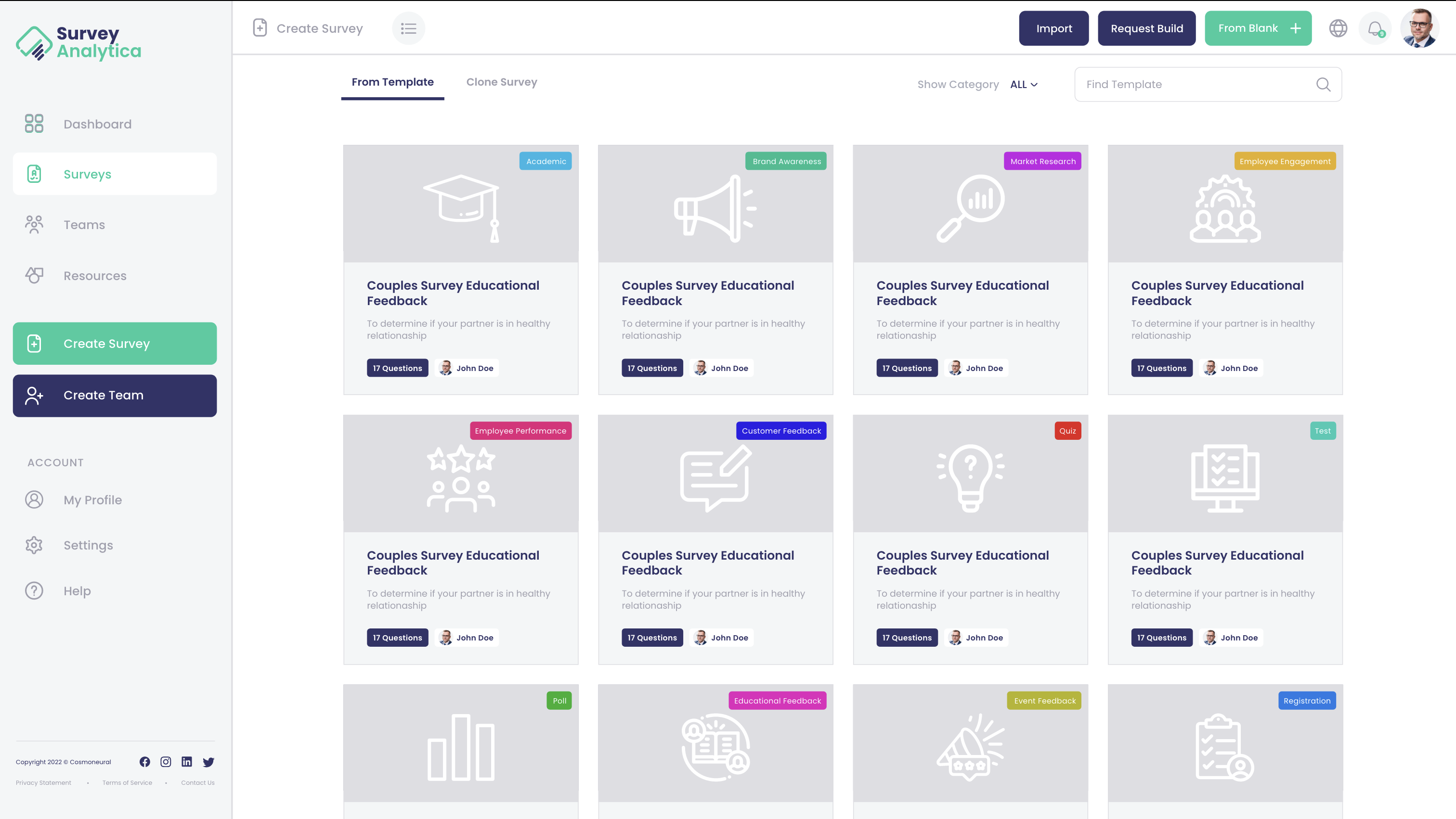Open Resources menu item
The image size is (1456, 819).
95,276
